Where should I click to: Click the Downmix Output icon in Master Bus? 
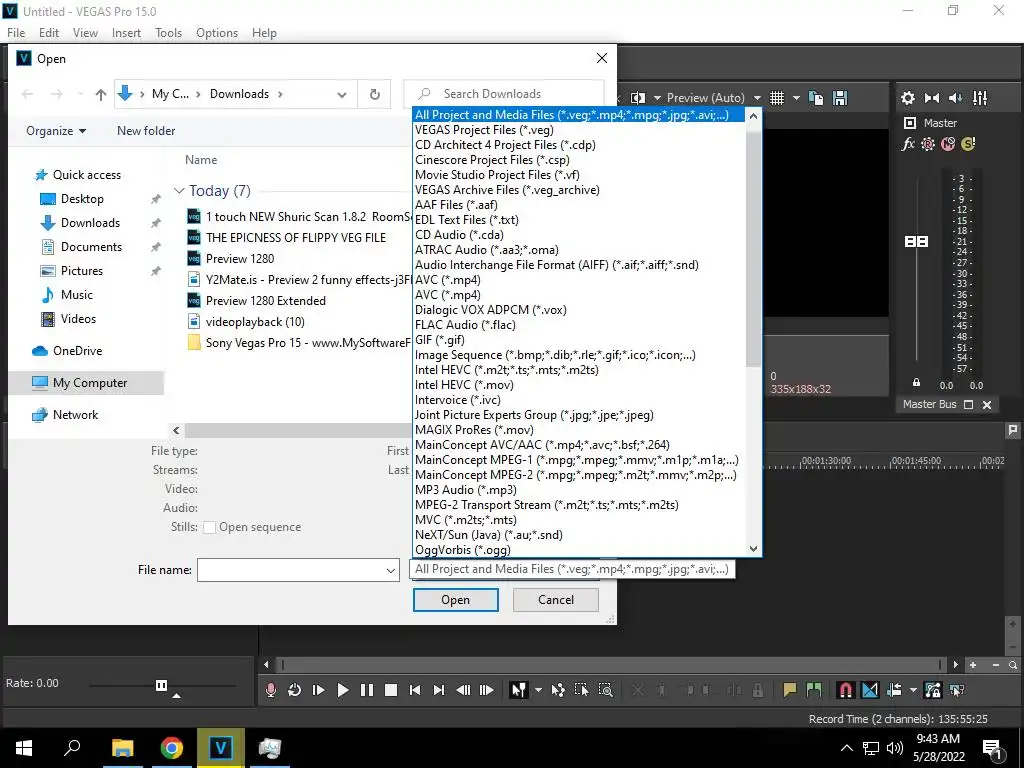click(932, 98)
